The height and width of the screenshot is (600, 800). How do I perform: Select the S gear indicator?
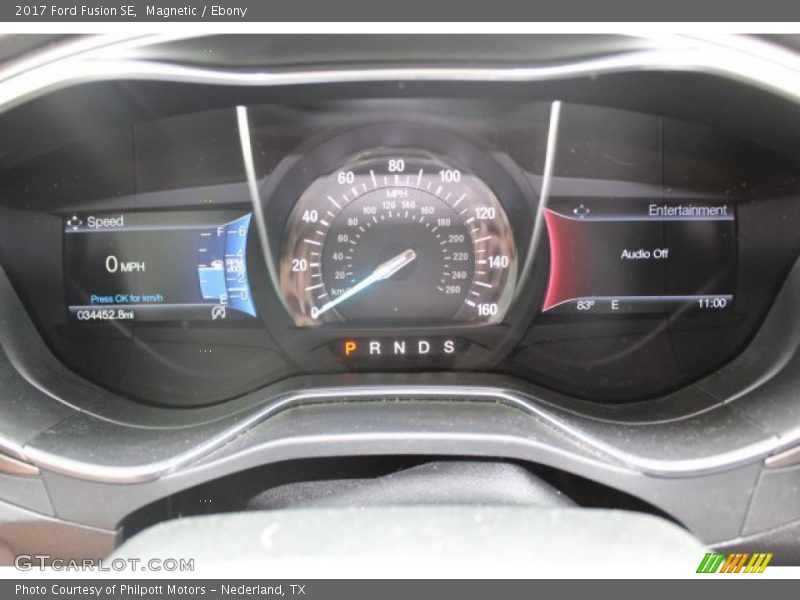point(448,347)
